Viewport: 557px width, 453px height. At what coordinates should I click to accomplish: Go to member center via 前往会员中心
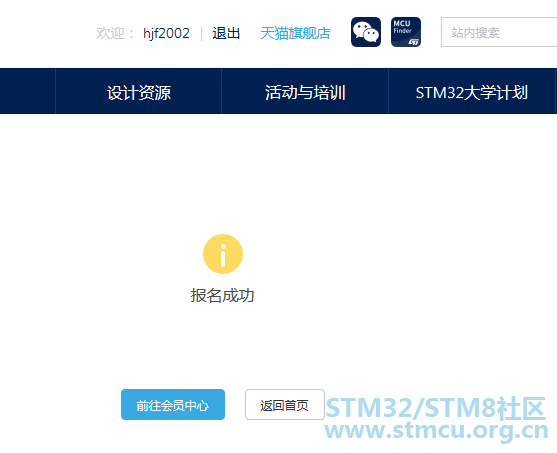173,405
